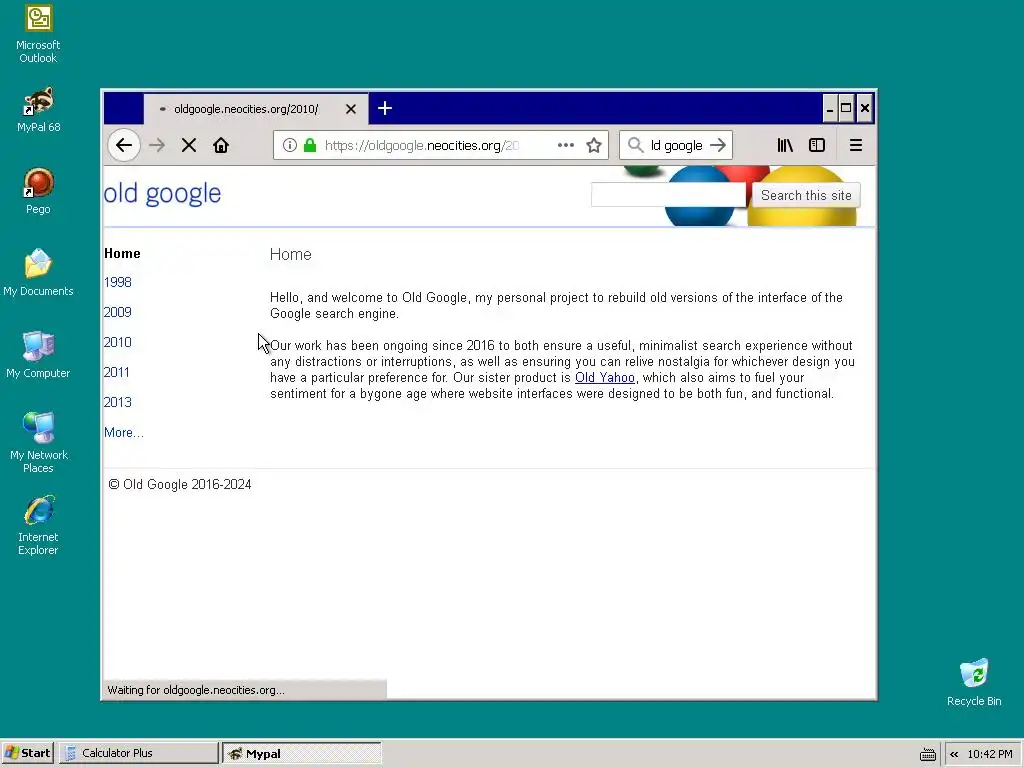
Task: Open the hamburger application menu
Action: [856, 145]
